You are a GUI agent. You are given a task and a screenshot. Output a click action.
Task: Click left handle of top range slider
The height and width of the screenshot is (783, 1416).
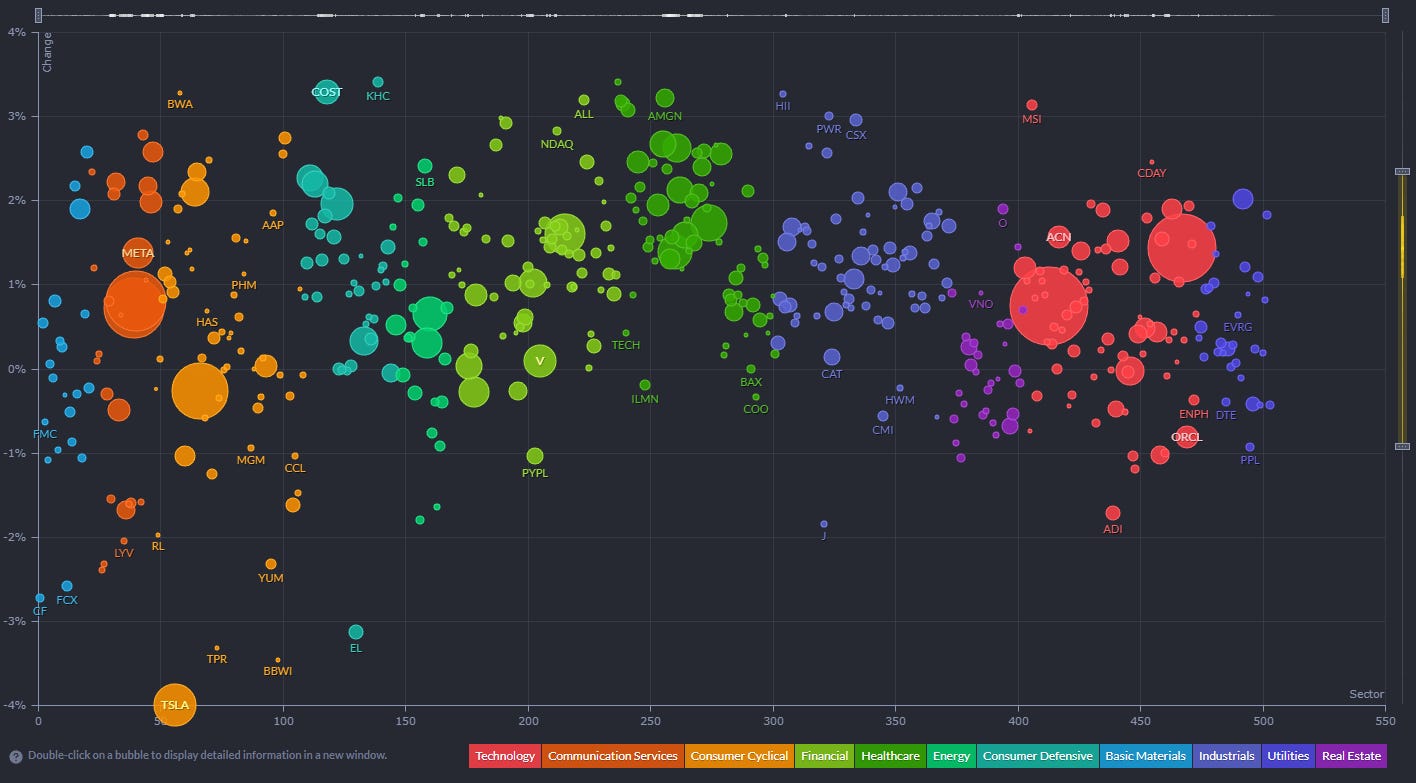coord(38,15)
